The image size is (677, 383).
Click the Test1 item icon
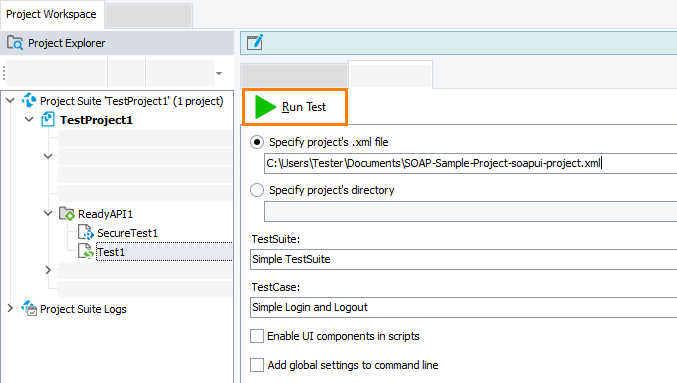pyautogui.click(x=85, y=251)
